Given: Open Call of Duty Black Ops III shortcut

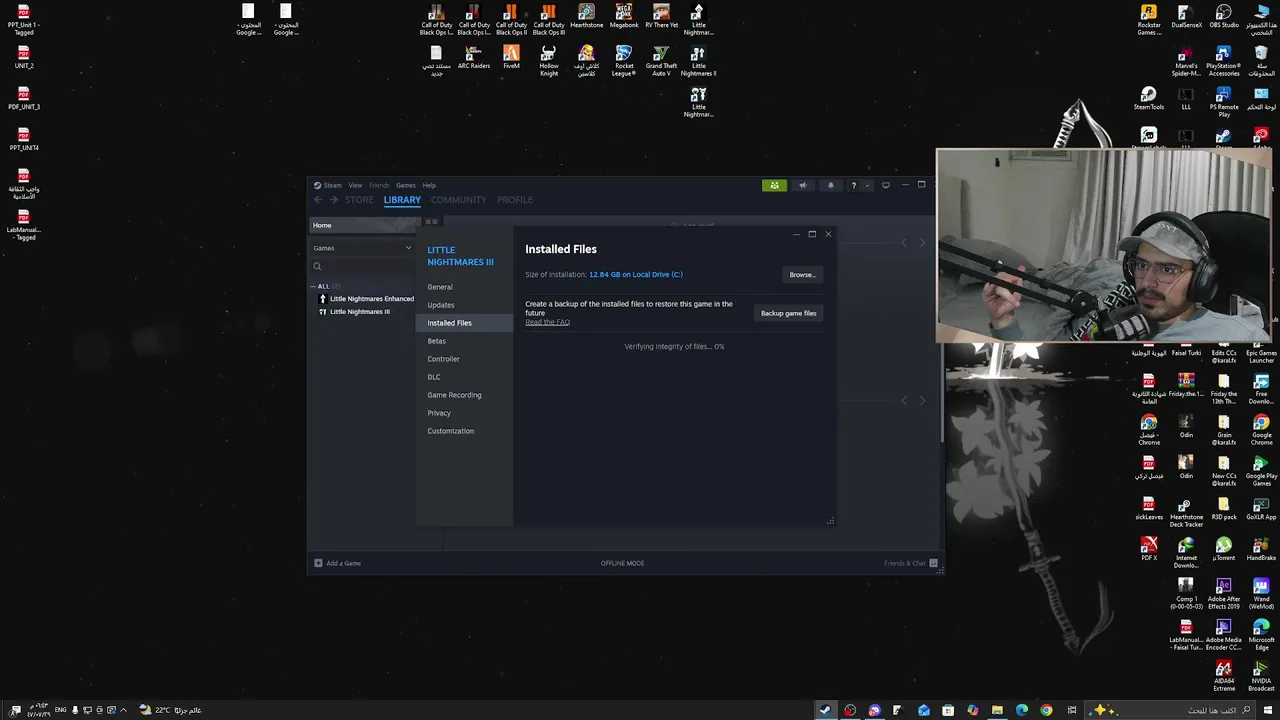Looking at the screenshot, I should [549, 19].
